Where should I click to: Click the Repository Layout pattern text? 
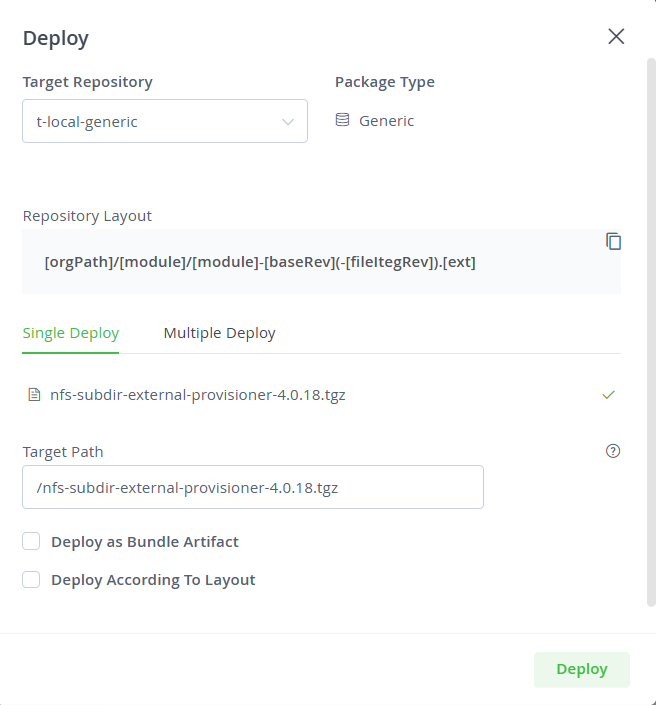tap(260, 262)
